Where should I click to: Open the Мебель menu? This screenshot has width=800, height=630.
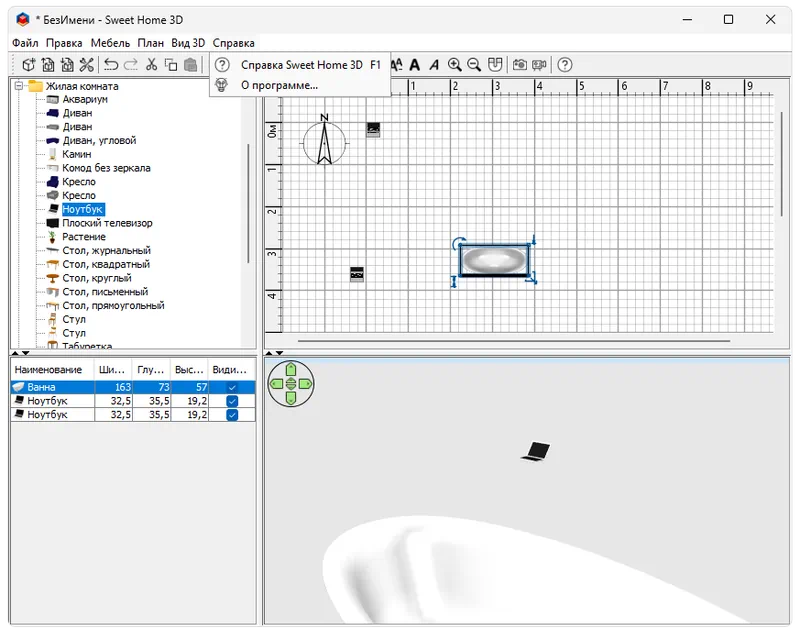(110, 43)
